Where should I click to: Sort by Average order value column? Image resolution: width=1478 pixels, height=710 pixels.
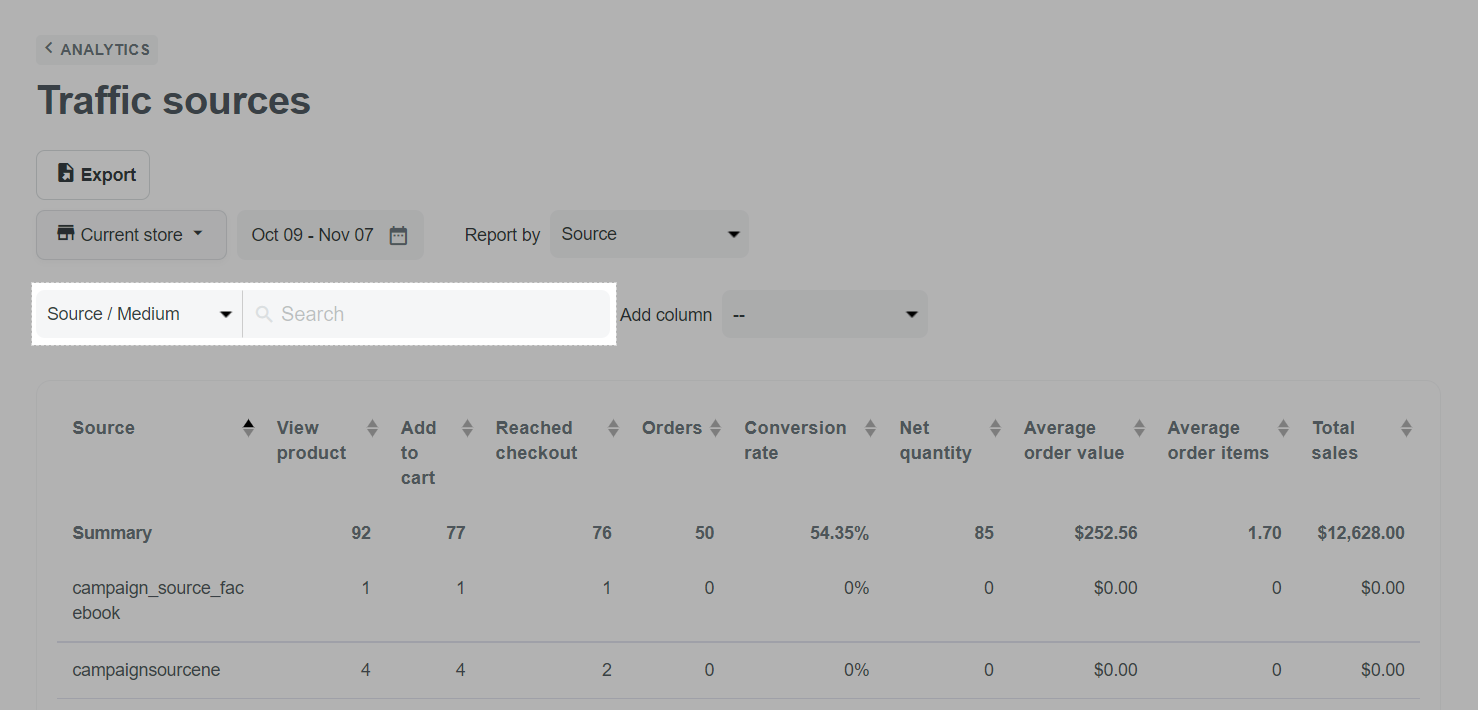pyautogui.click(x=1139, y=428)
